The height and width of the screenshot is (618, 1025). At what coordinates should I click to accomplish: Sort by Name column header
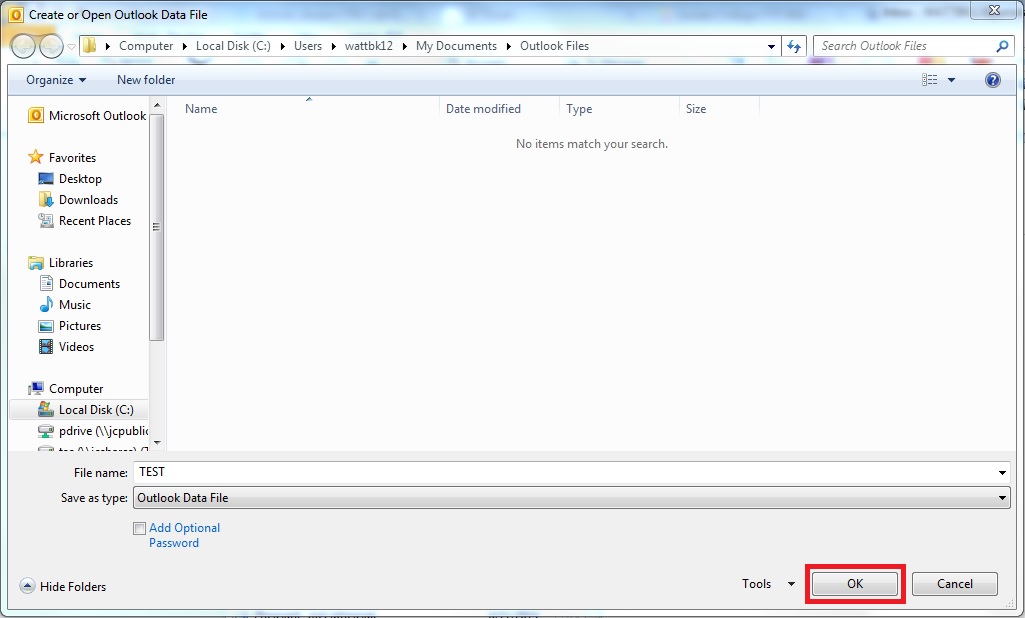coord(309,109)
